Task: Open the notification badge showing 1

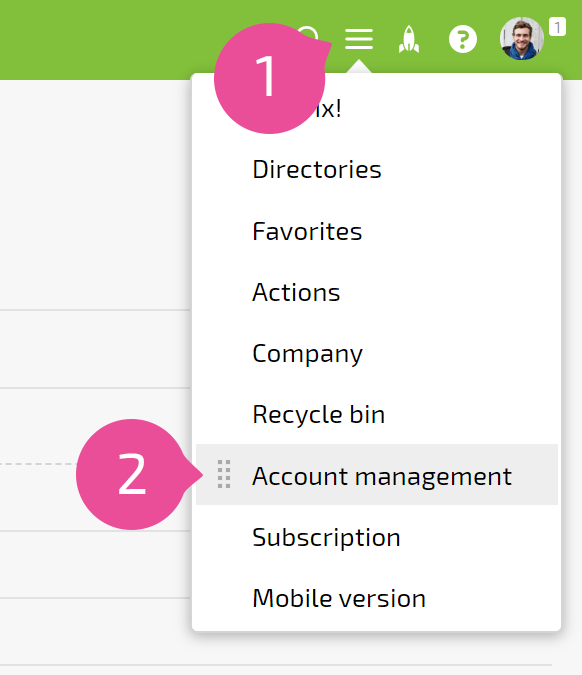Action: tap(557, 27)
